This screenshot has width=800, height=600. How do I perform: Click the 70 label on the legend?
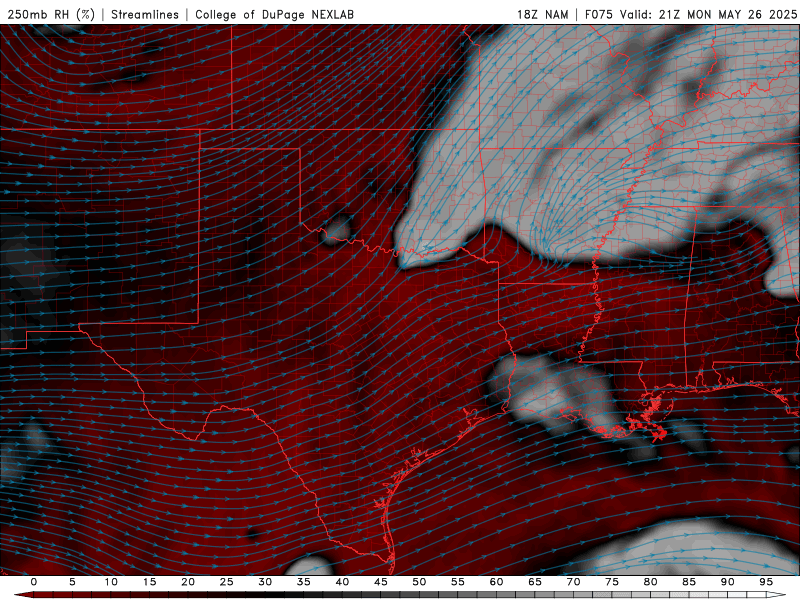[x=573, y=582]
